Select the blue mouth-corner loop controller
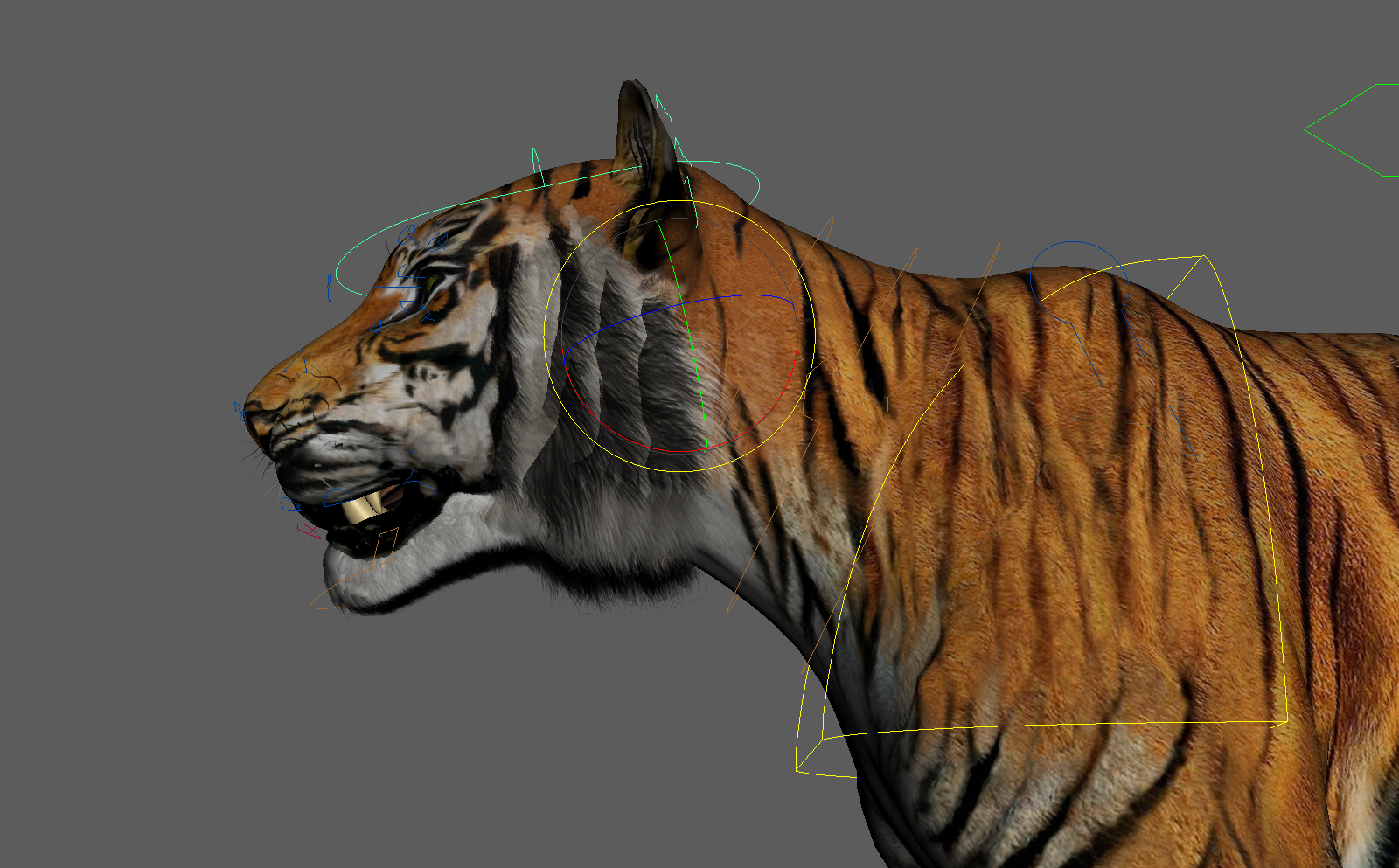 pos(287,503)
